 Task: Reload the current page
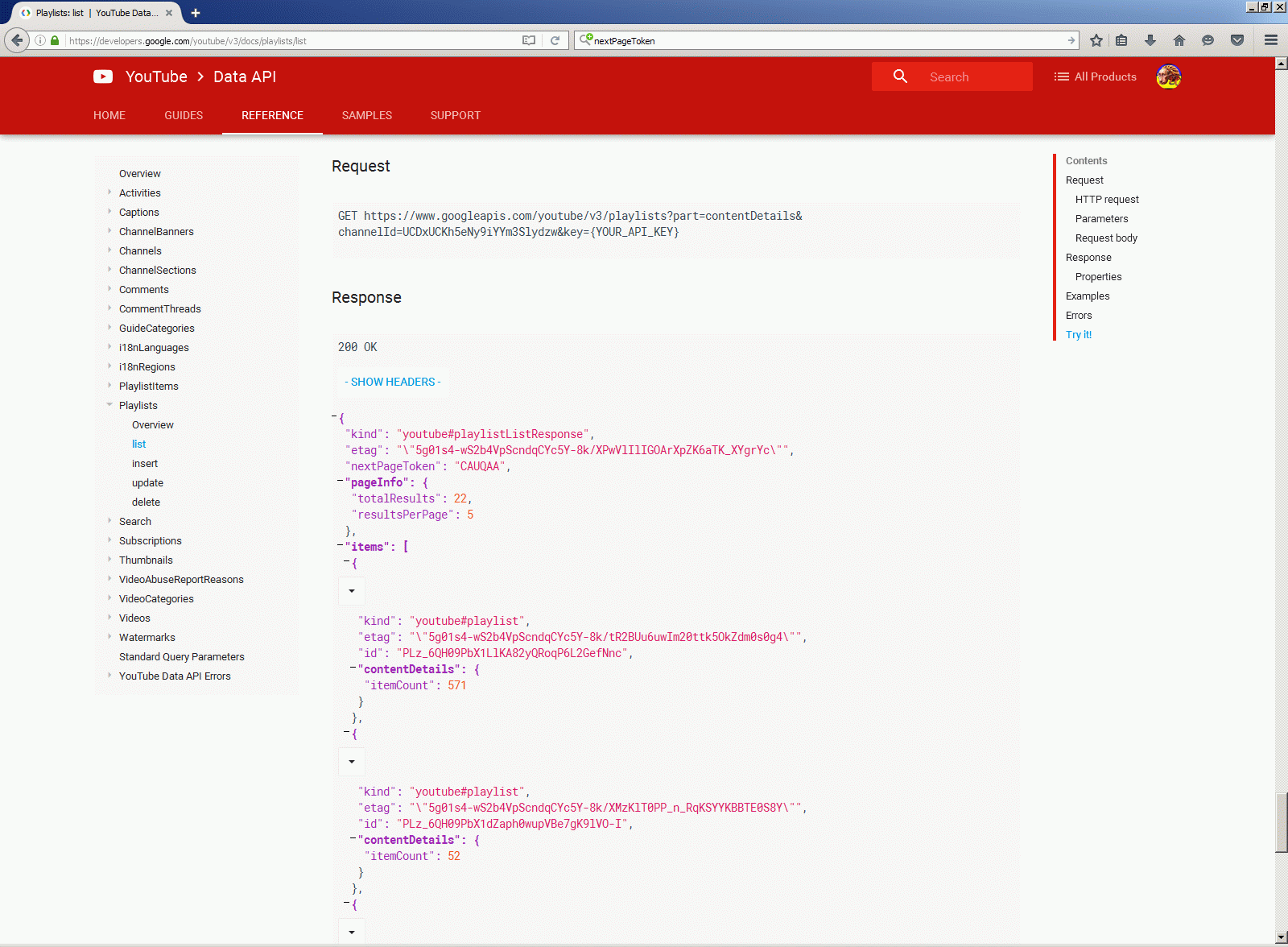pyautogui.click(x=555, y=40)
